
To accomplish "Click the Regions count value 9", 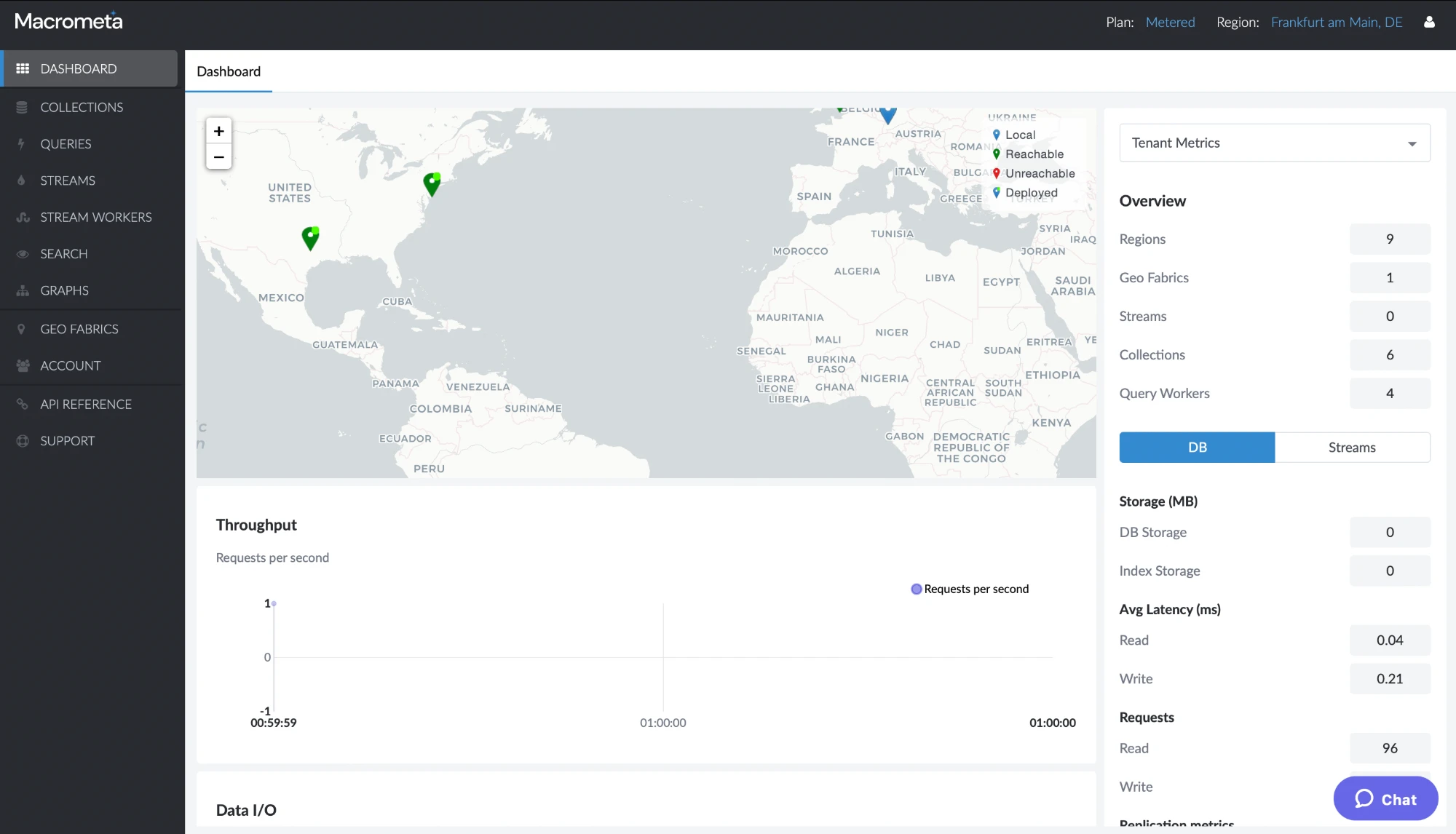I will tap(1390, 239).
